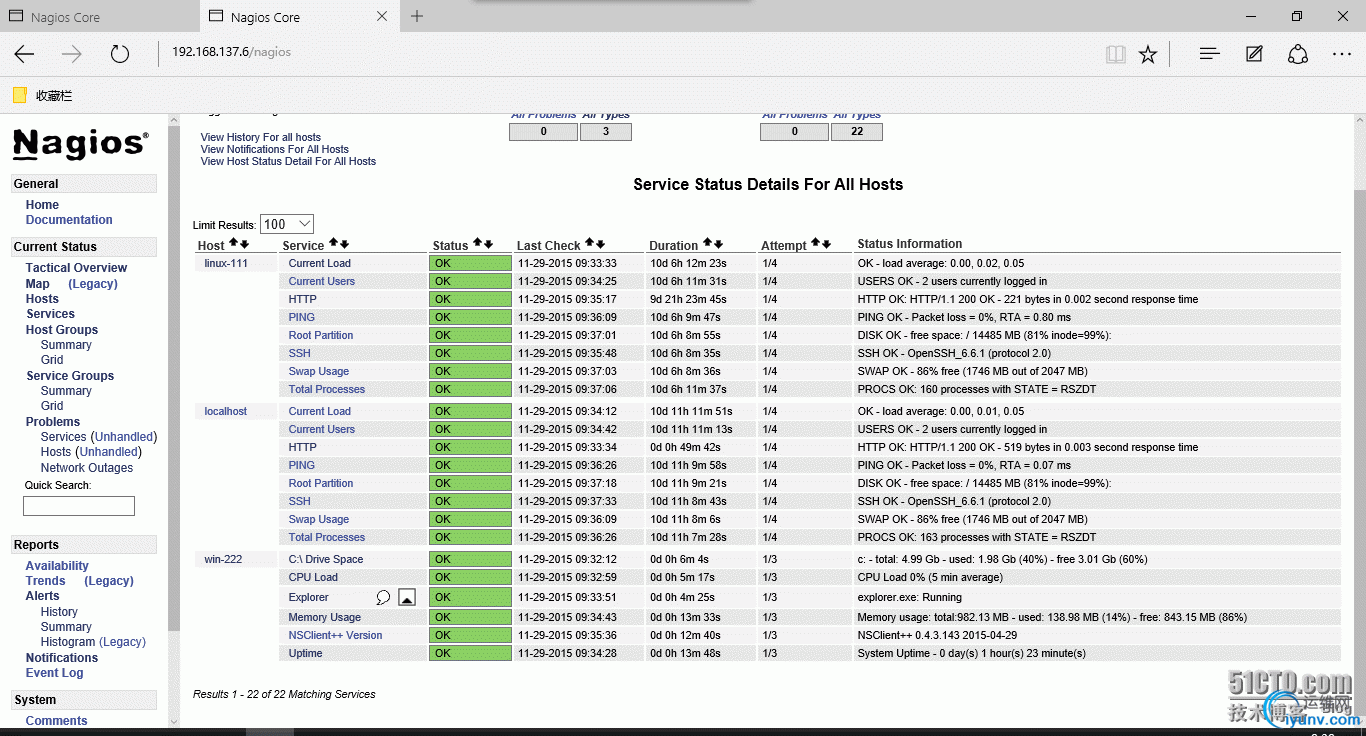Screen dimensions: 1366x736
Task: Open Host Groups in sidebar
Action: [x=62, y=330]
